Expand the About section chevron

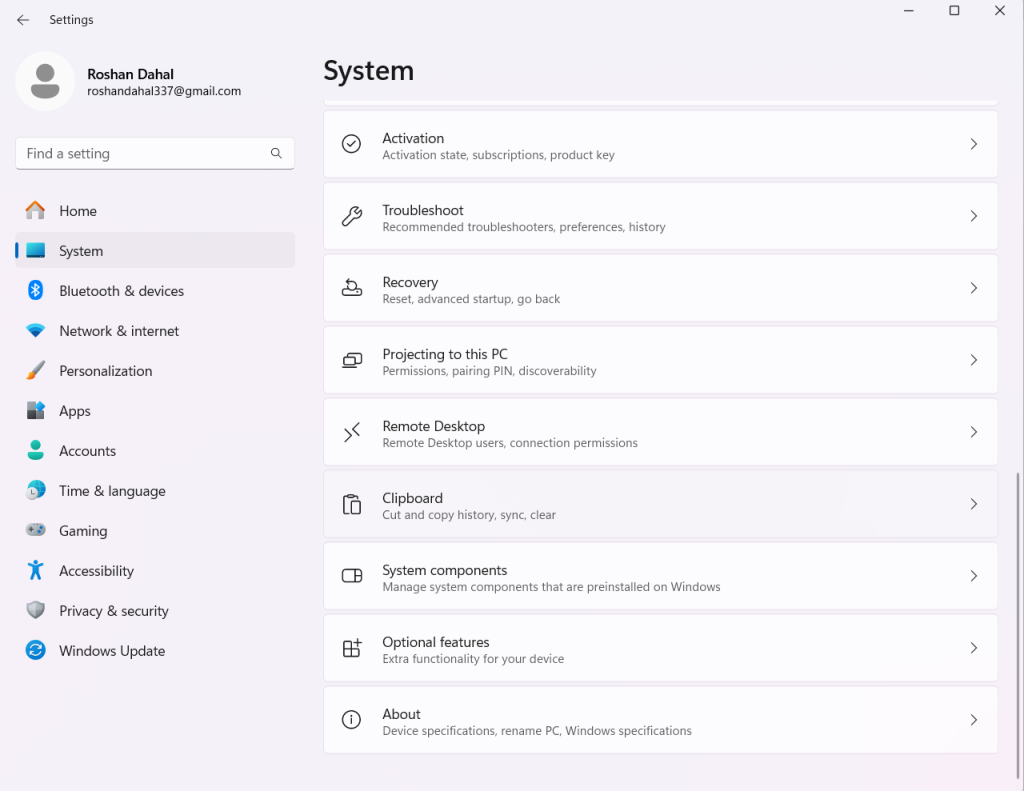973,720
